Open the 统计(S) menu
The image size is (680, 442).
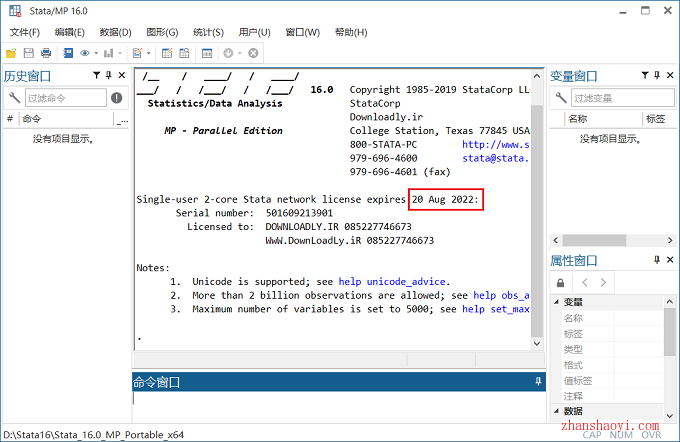point(208,32)
